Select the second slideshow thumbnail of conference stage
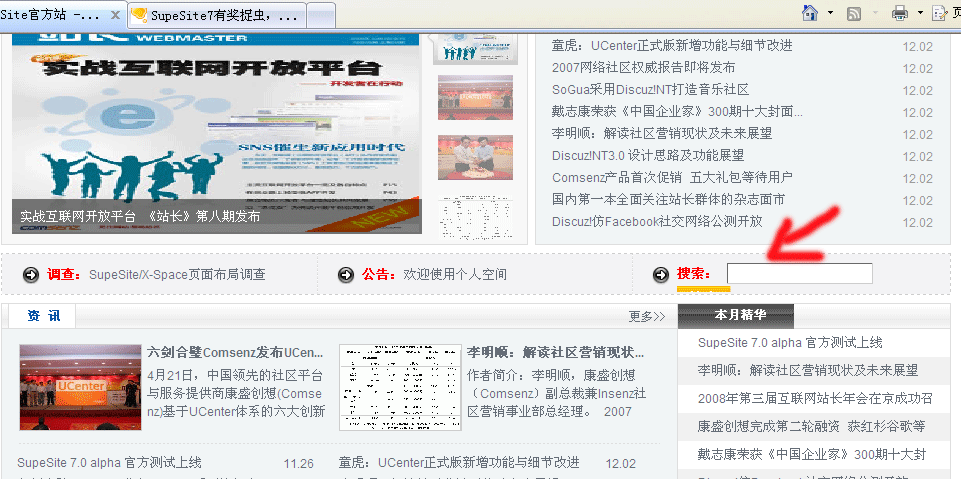The height and width of the screenshot is (479, 961). coord(475,97)
